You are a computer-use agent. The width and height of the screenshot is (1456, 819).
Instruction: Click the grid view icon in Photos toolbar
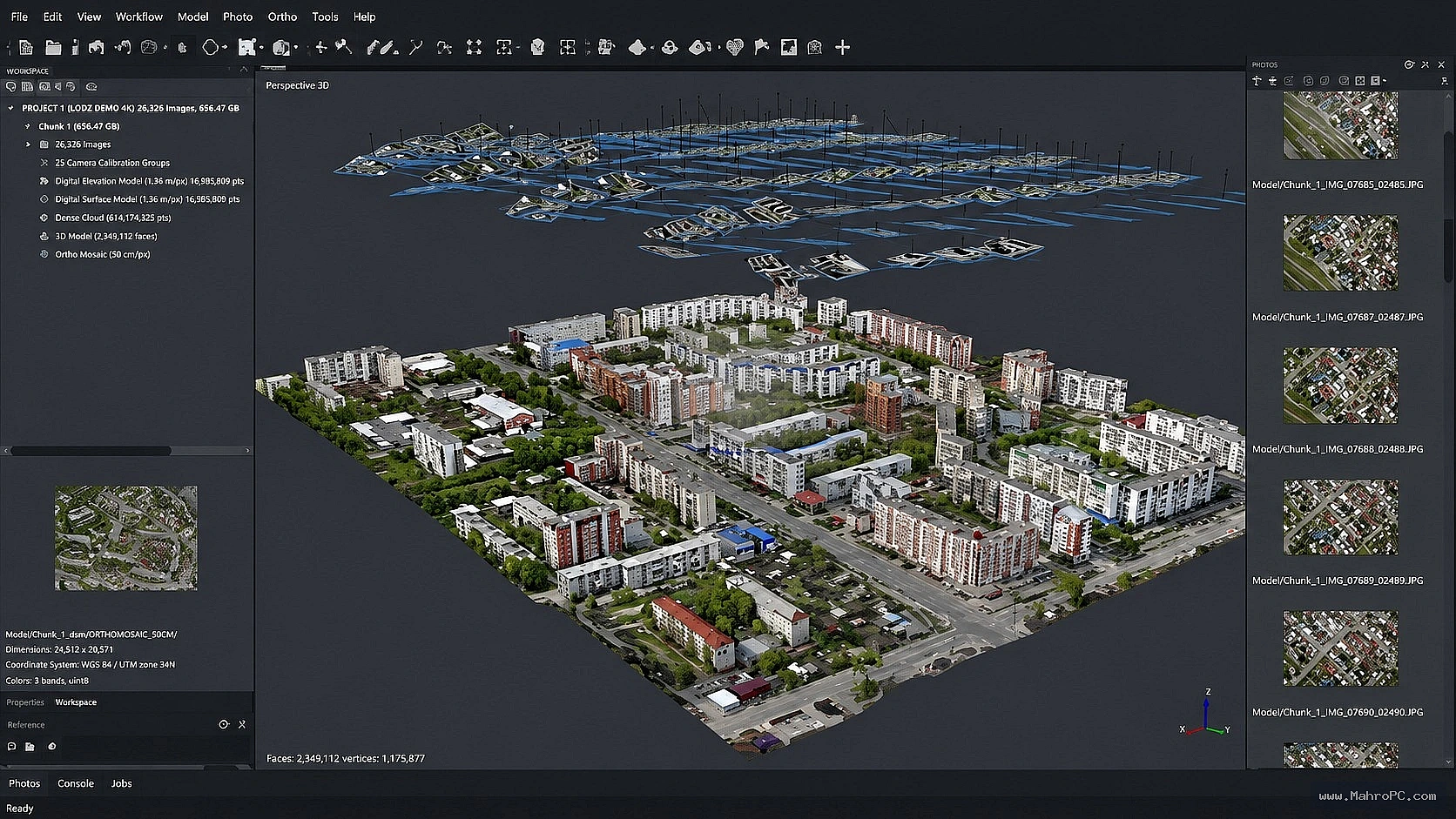click(1360, 81)
